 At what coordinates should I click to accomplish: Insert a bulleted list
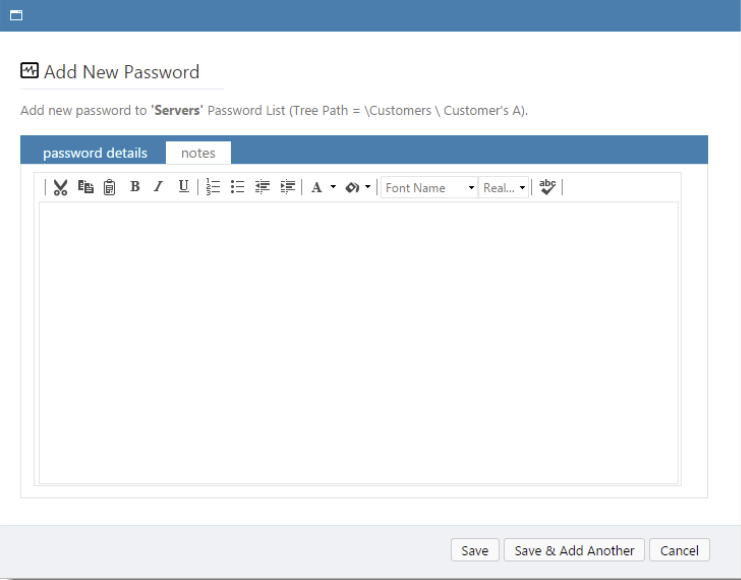238,187
